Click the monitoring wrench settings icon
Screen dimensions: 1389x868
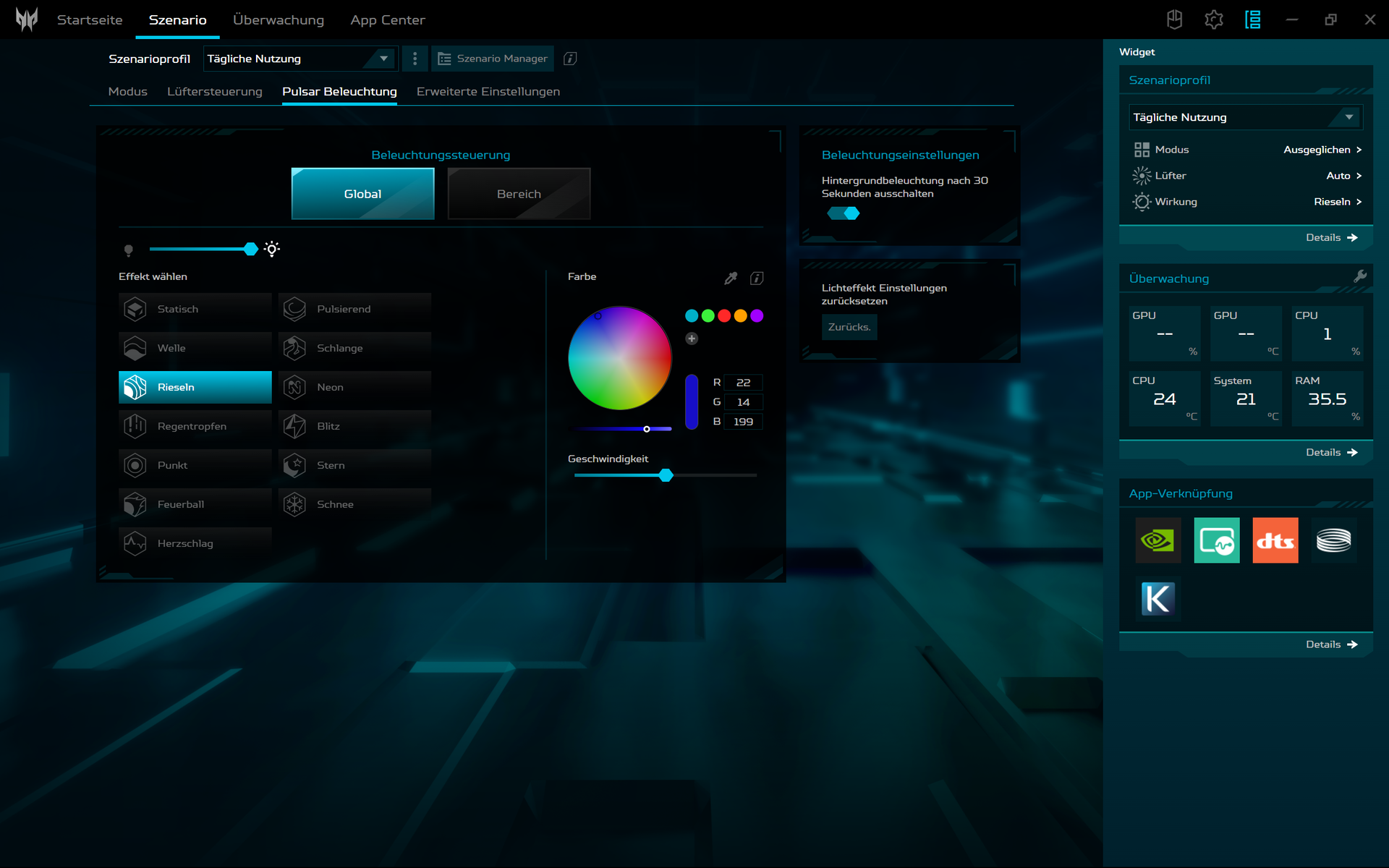[x=1359, y=276]
